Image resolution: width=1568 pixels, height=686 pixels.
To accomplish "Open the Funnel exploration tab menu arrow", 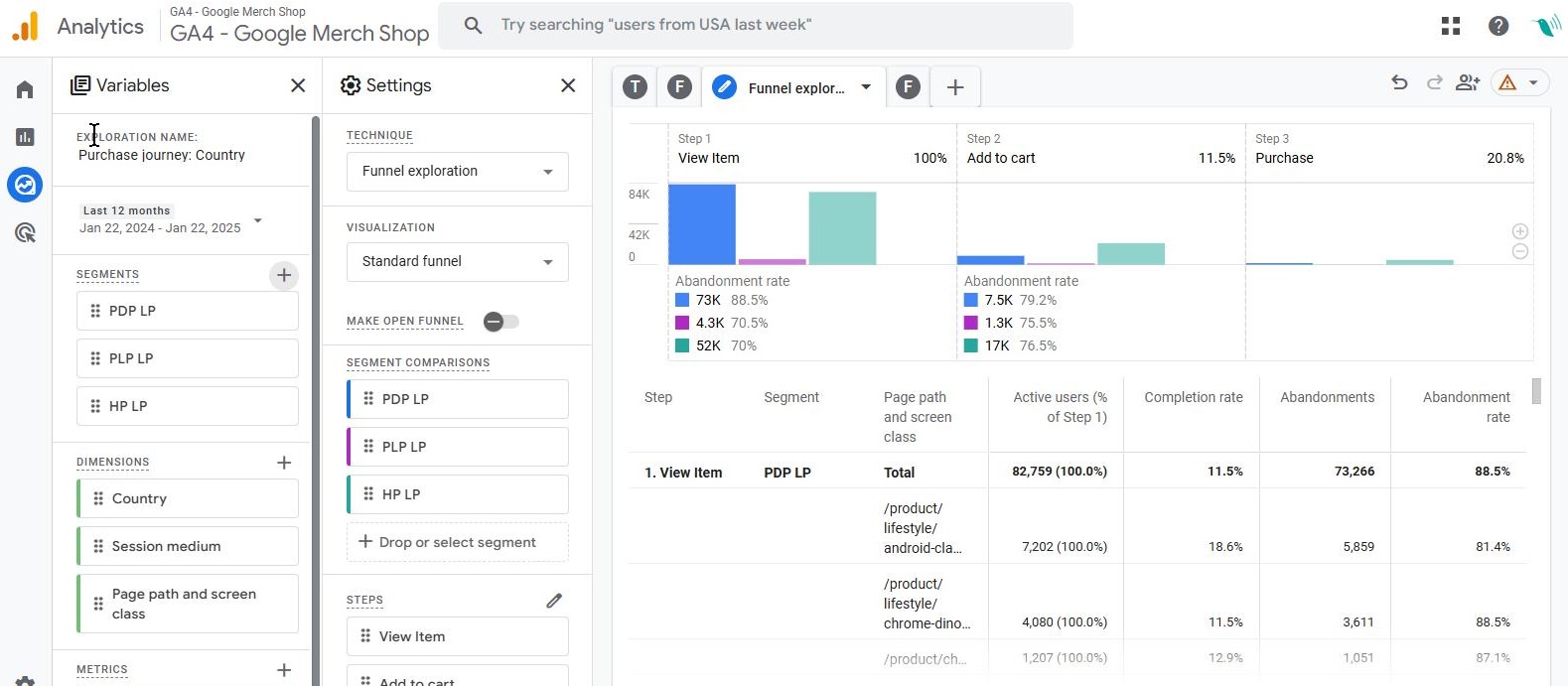I will click(x=866, y=87).
